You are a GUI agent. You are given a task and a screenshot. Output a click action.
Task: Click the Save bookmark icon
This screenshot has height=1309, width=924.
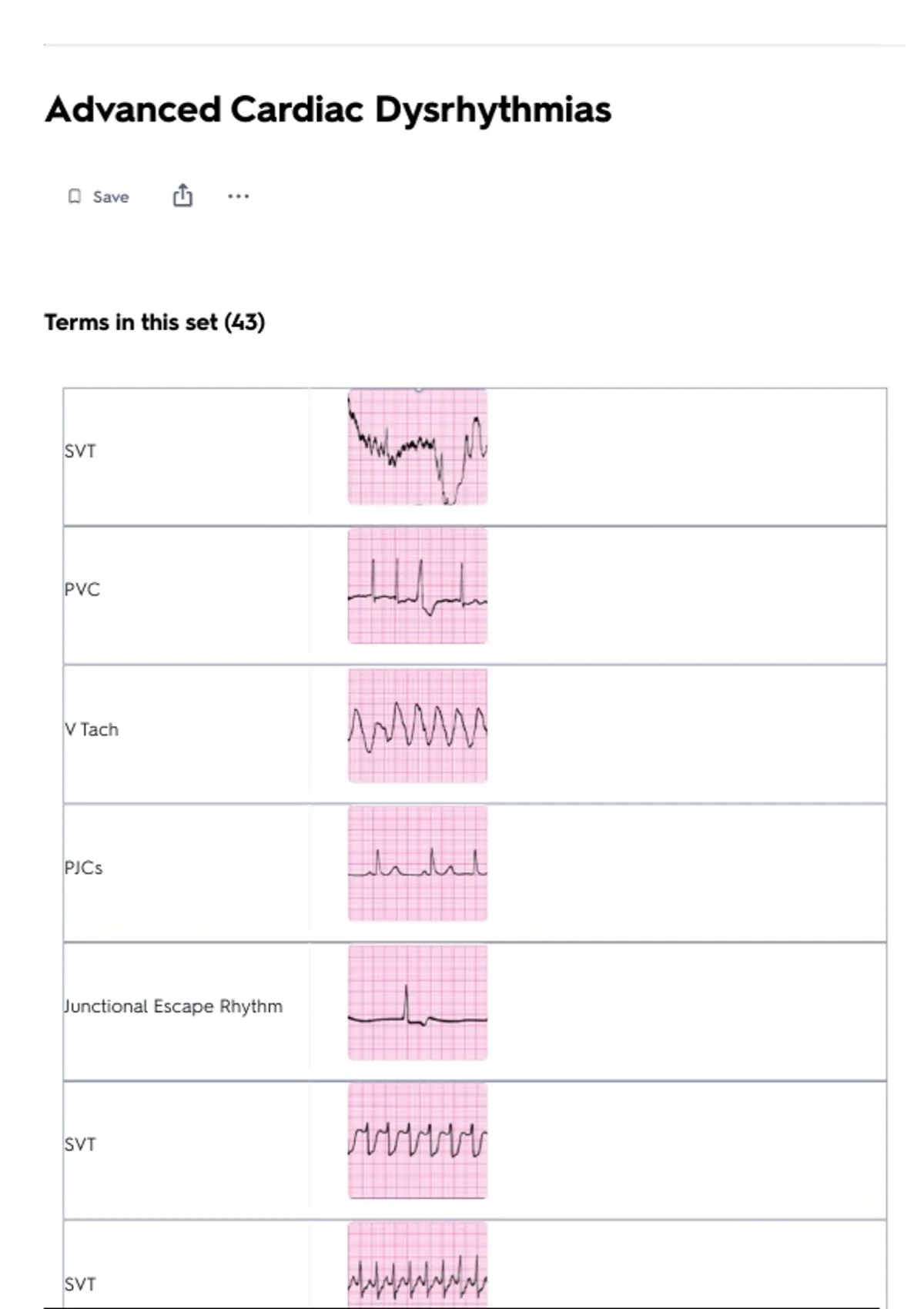click(x=75, y=196)
